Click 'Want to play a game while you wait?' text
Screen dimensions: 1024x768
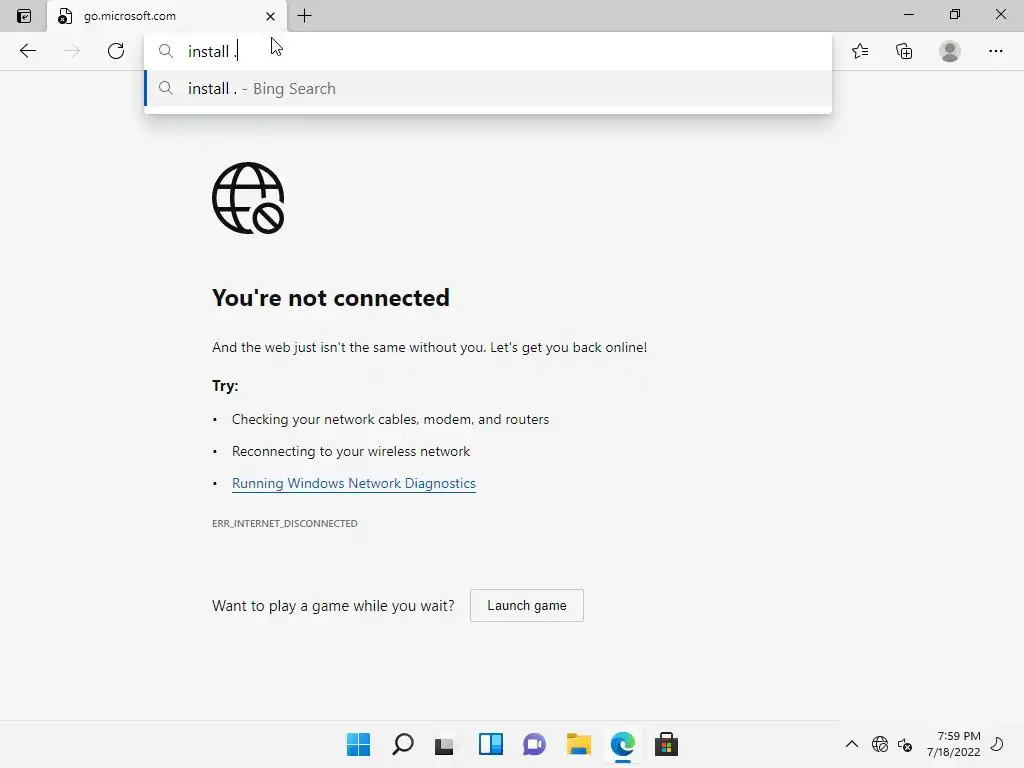(333, 606)
